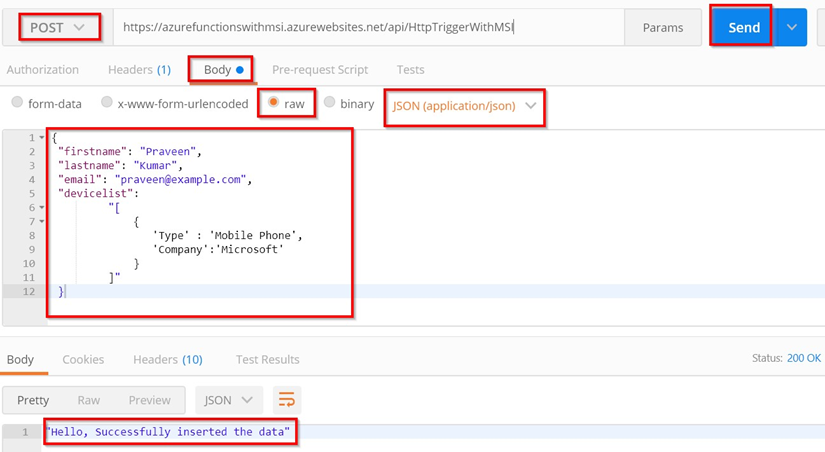Switch to the Authorization tab
The width and height of the screenshot is (825, 452).
(x=42, y=70)
